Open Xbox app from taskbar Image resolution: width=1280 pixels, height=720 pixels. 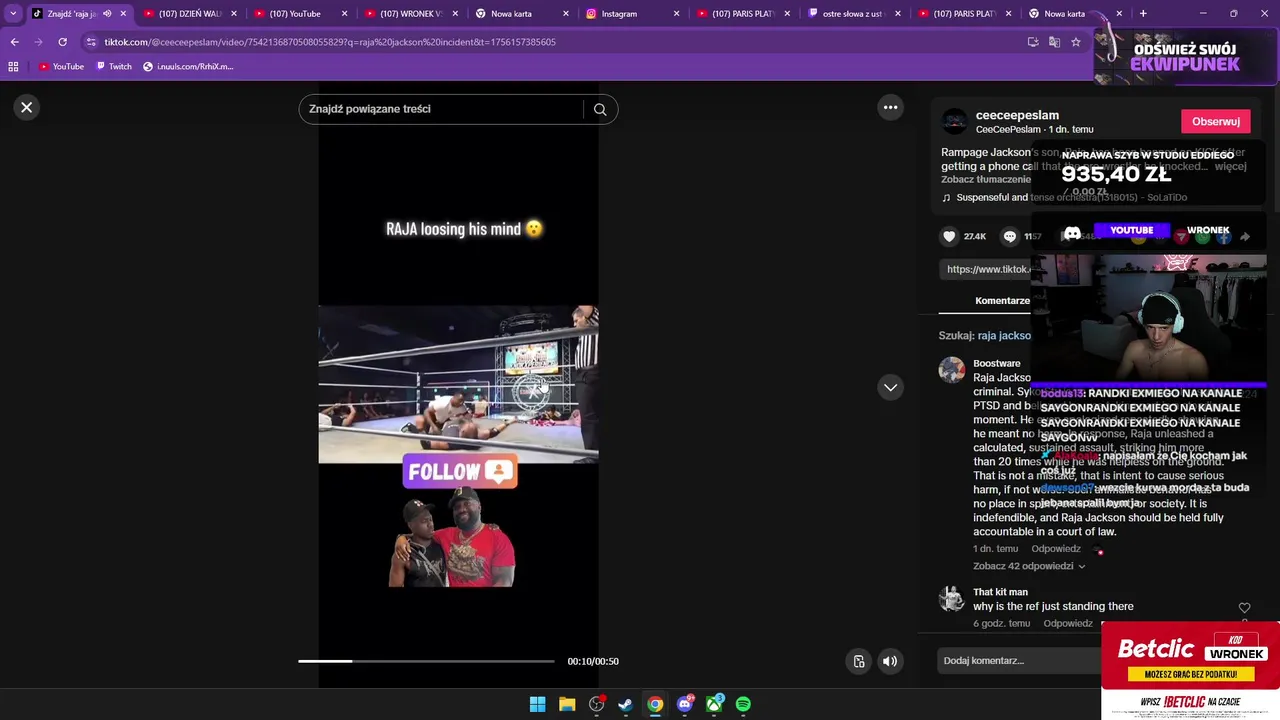point(714,704)
